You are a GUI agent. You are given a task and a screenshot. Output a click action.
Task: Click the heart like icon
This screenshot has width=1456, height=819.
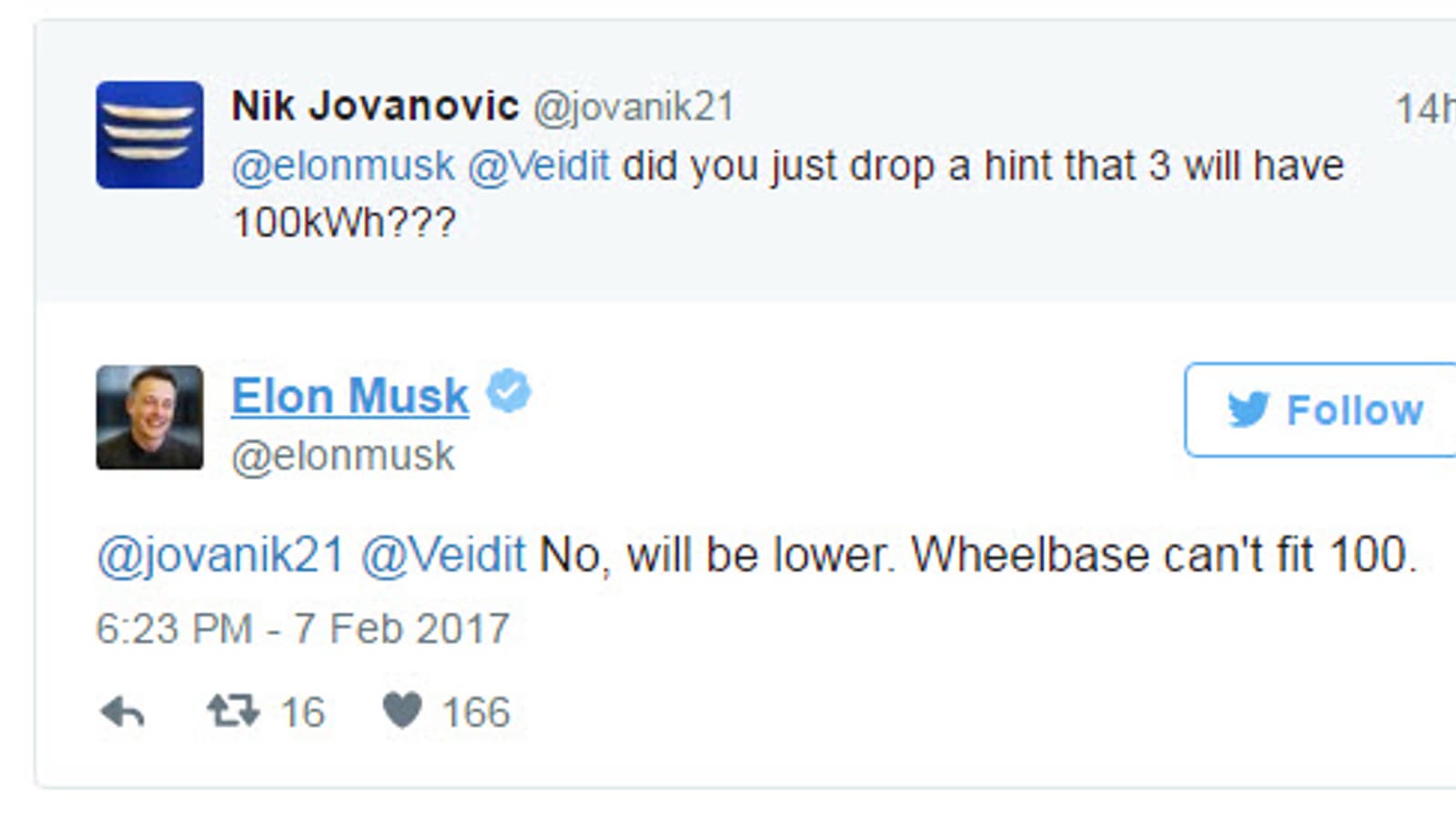402,711
